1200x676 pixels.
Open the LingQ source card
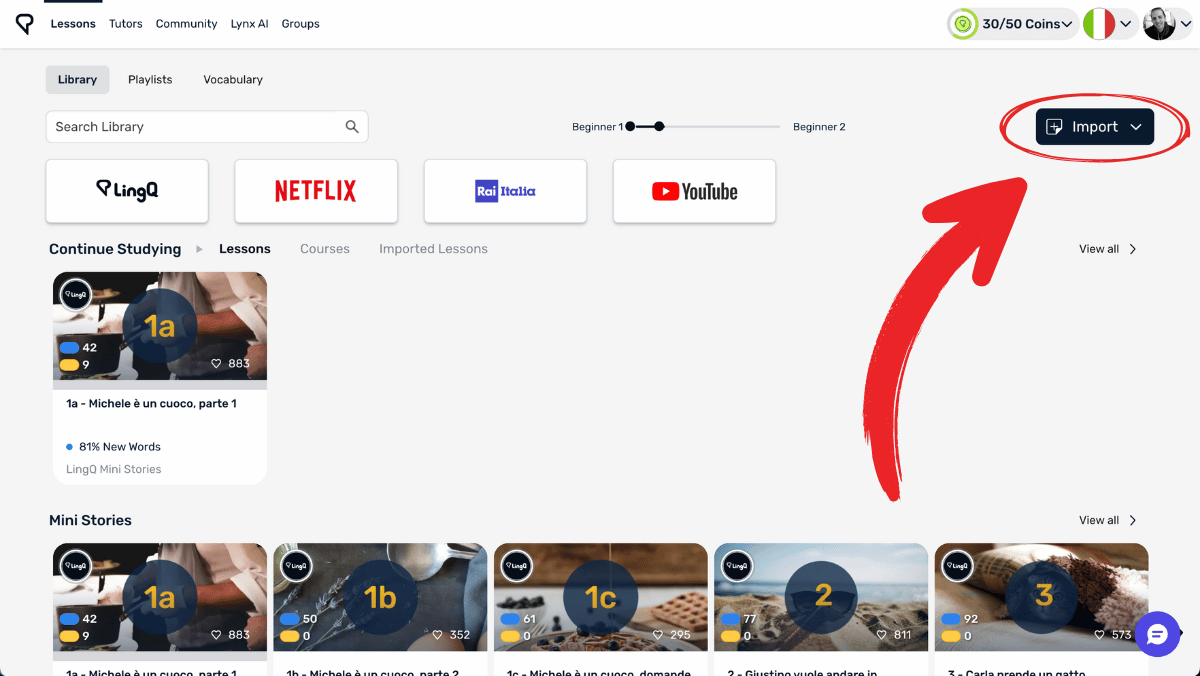pyautogui.click(x=127, y=191)
